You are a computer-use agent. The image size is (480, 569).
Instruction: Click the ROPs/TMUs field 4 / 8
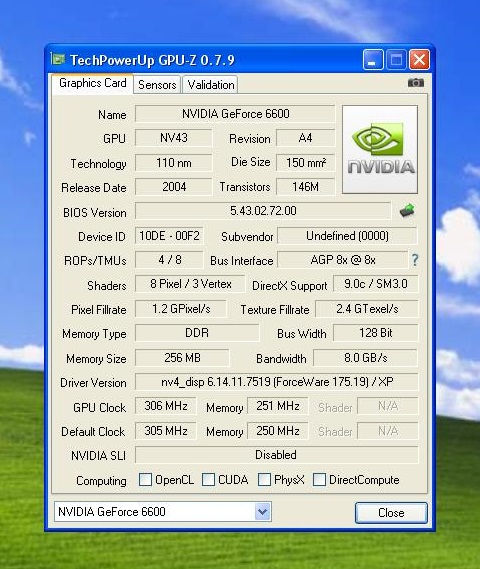coord(169,260)
